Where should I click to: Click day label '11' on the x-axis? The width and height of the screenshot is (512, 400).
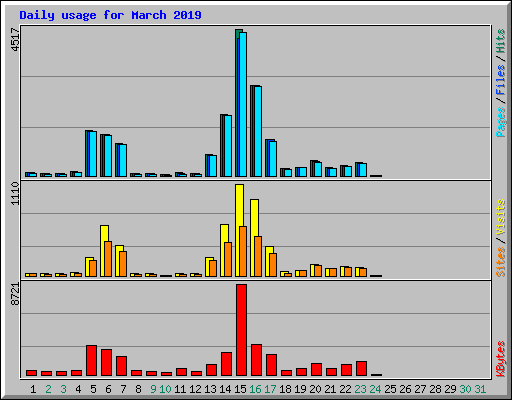(180, 389)
